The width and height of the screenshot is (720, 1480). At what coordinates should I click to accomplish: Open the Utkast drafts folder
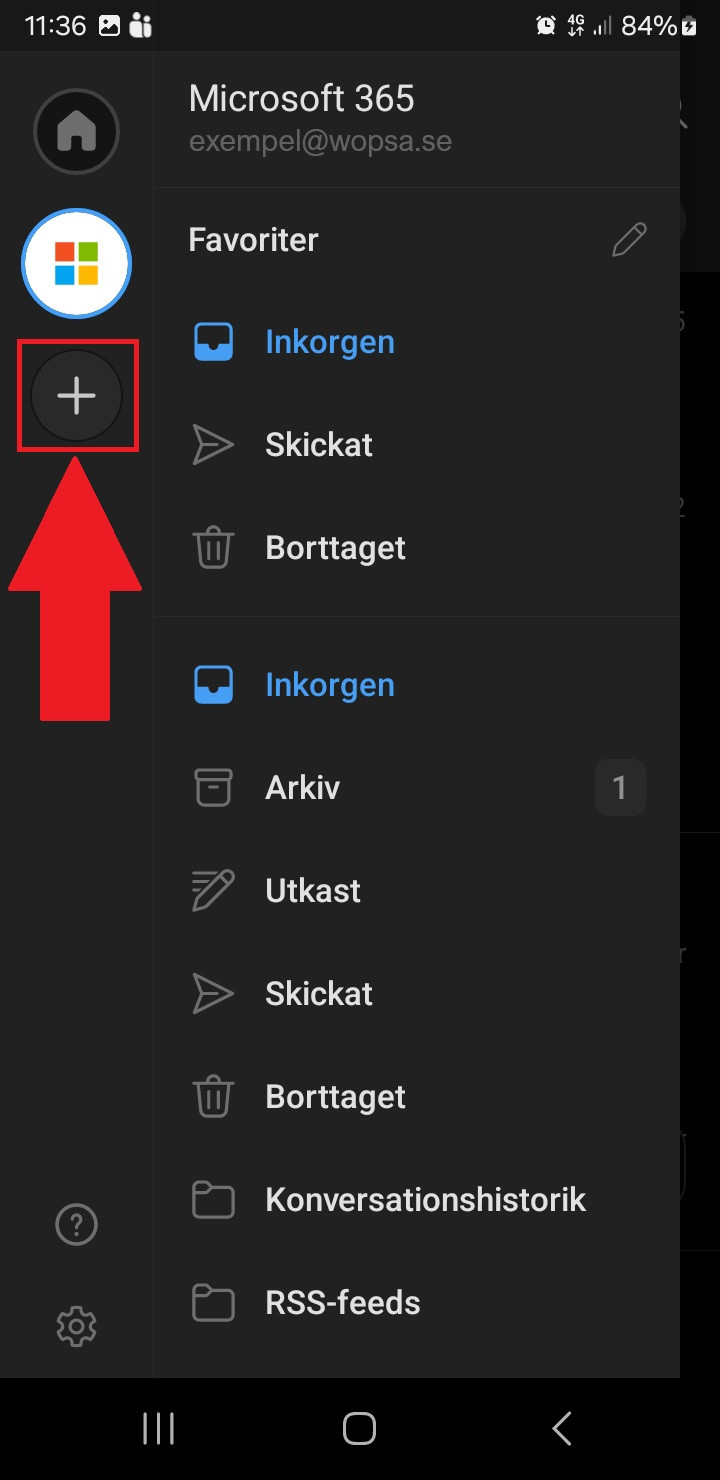pyautogui.click(x=312, y=891)
